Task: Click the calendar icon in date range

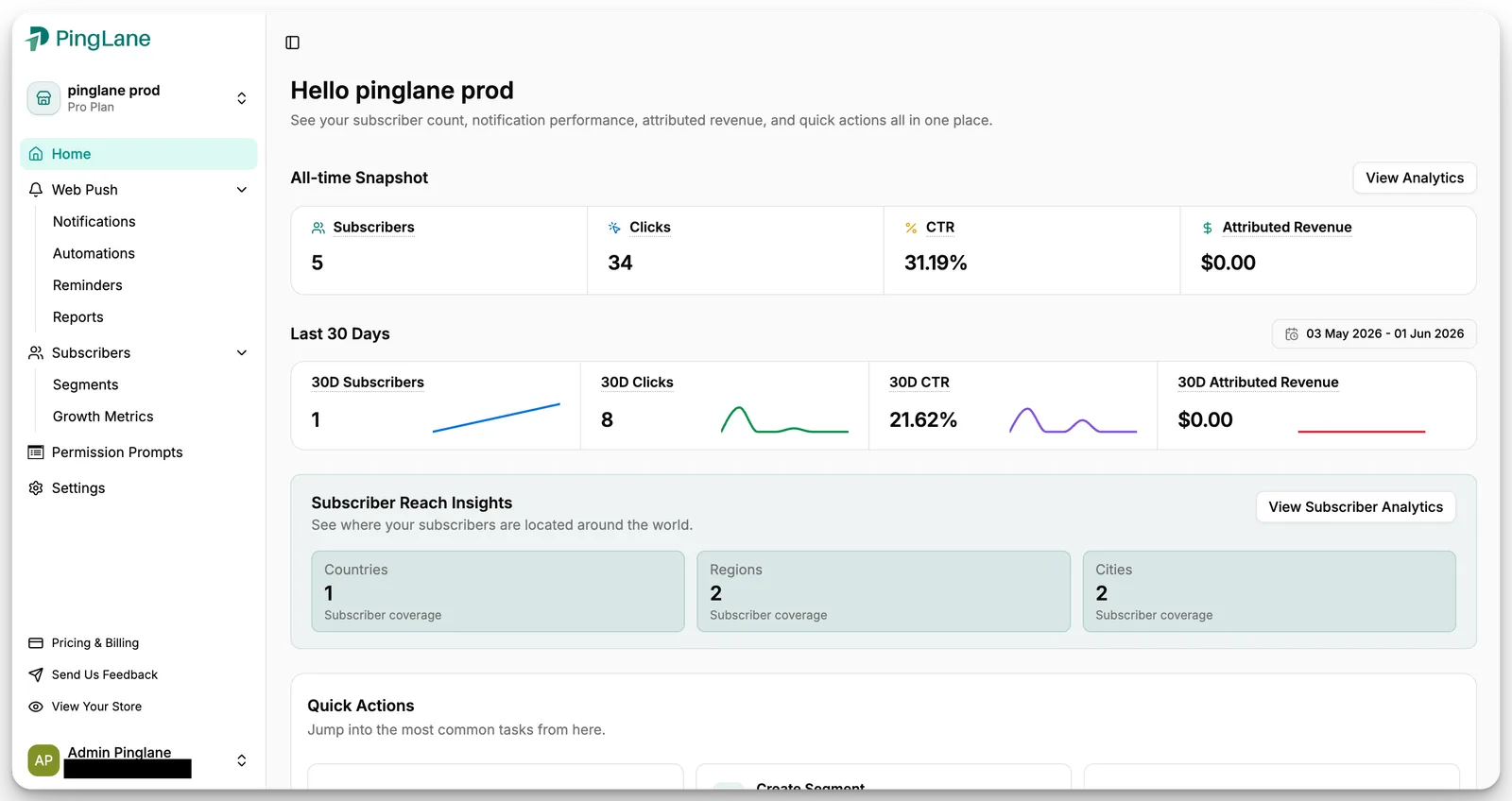Action: point(1292,334)
